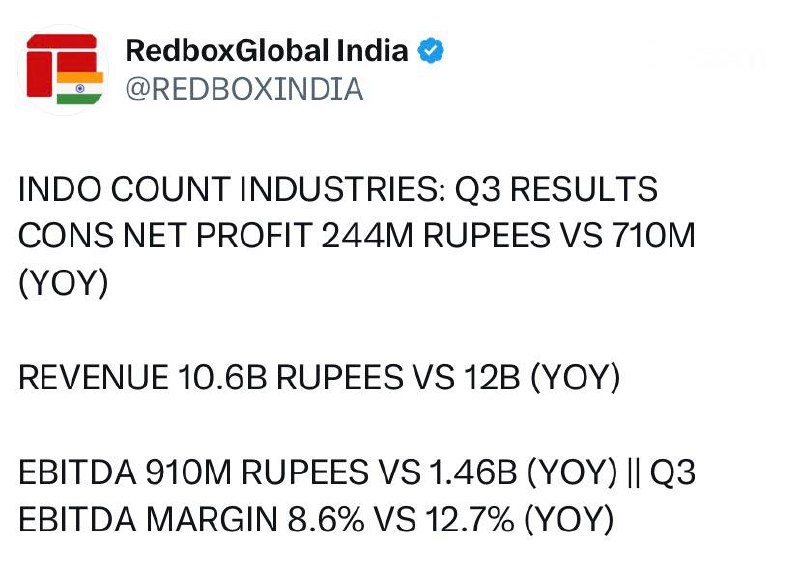Open the @REDBOXINDIA handle link
800x573 pixels.
coord(244,89)
